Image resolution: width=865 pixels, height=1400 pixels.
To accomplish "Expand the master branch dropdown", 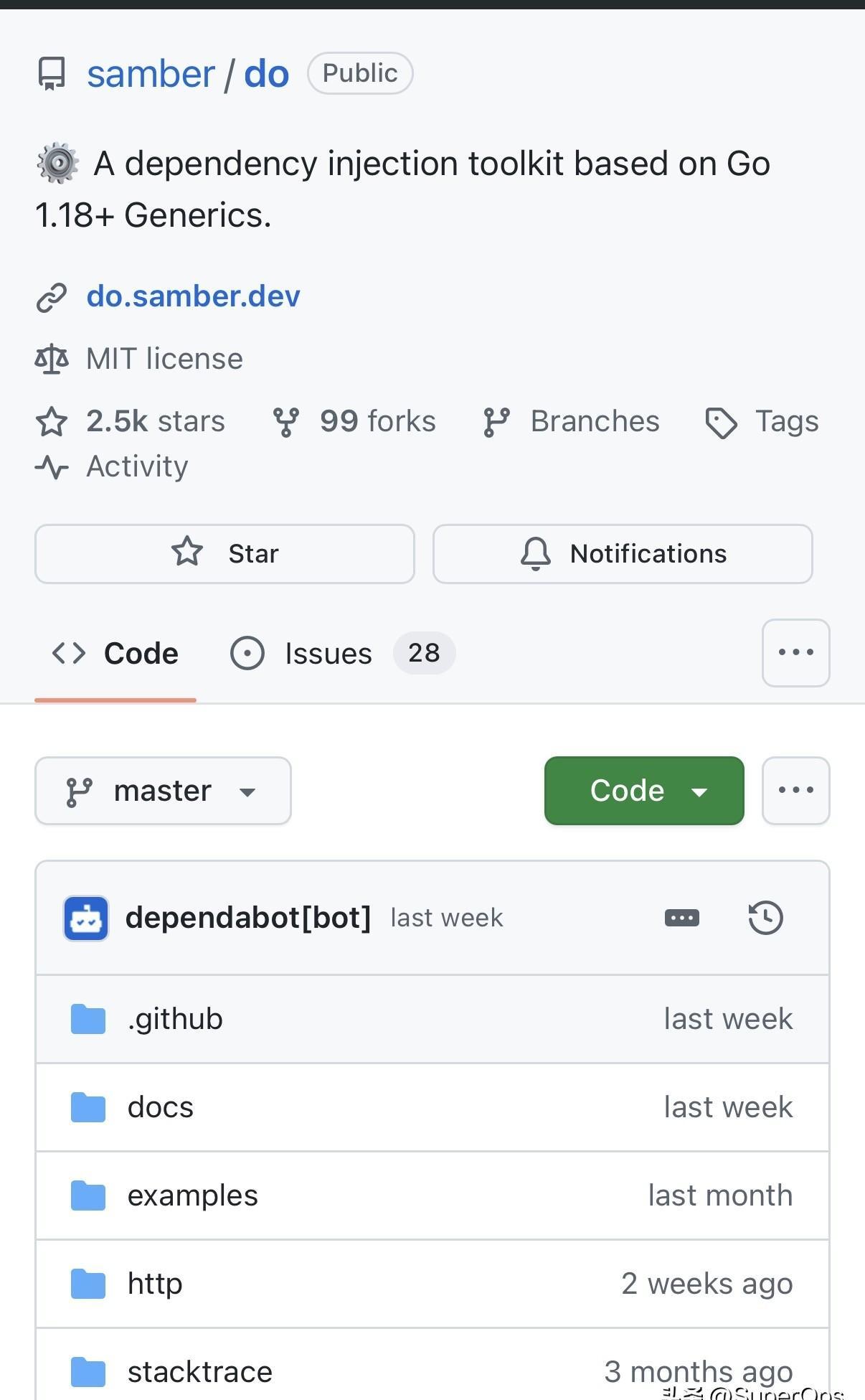I will (x=163, y=791).
